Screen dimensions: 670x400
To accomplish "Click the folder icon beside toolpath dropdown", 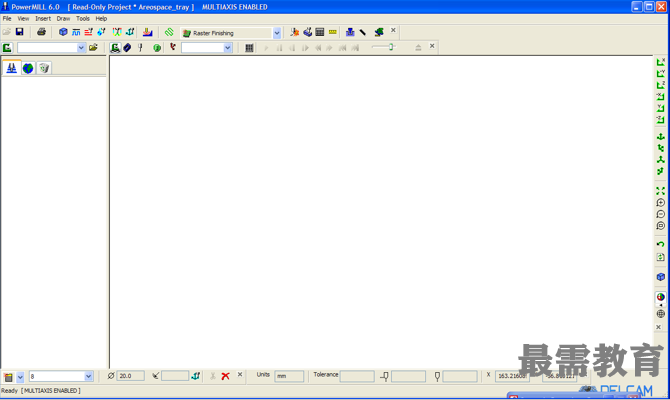I will click(93, 48).
